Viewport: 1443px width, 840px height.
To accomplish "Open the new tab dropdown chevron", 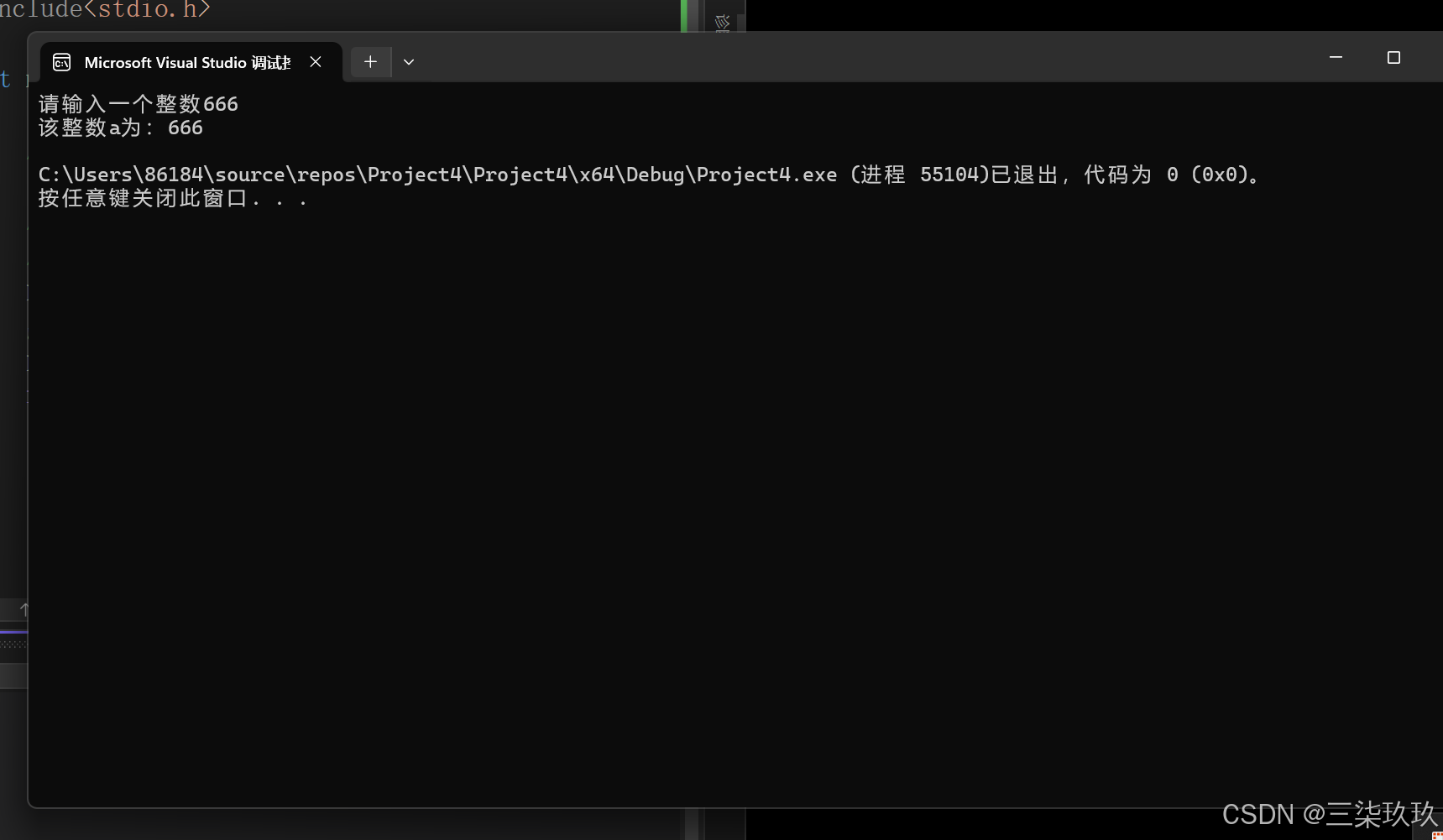I will pyautogui.click(x=409, y=61).
